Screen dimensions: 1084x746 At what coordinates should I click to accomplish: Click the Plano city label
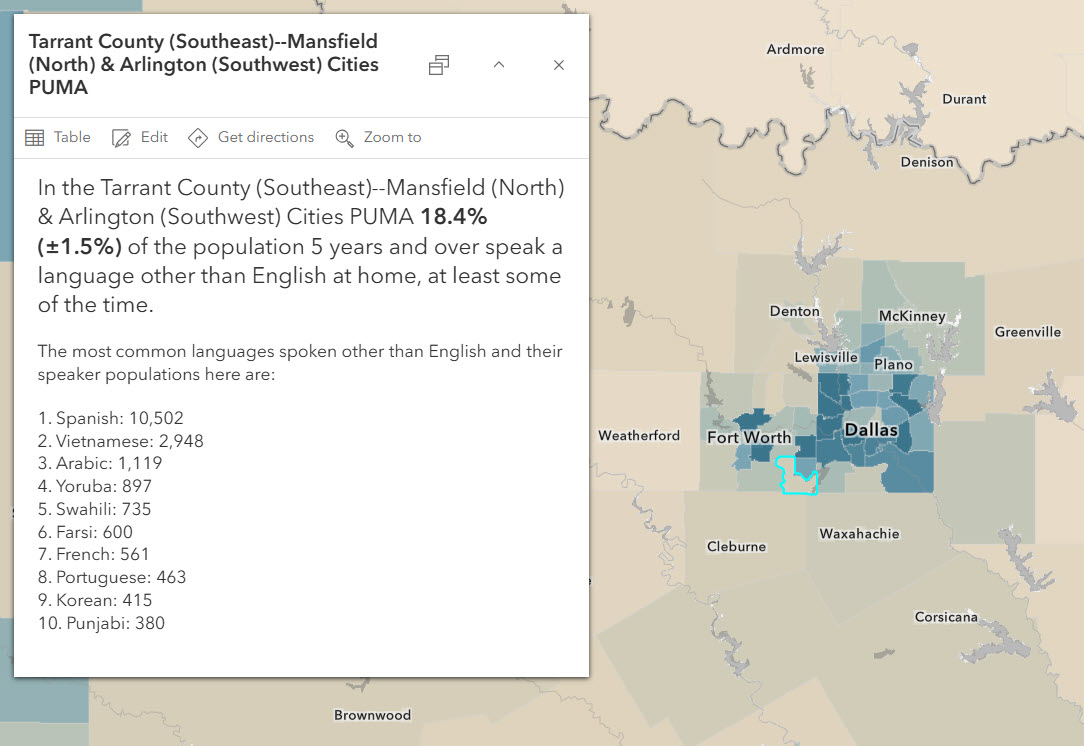coord(893,365)
